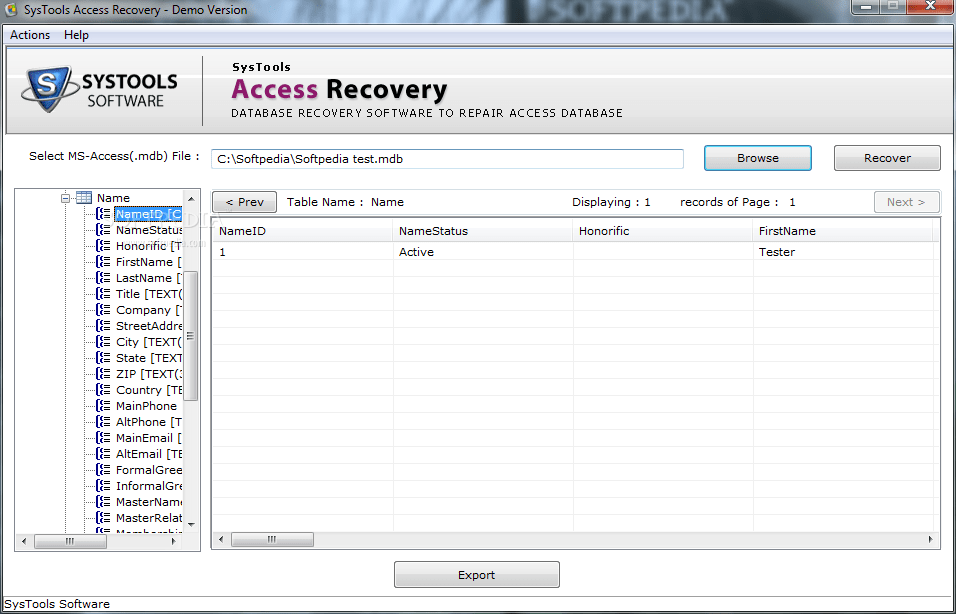Open the Actions menu
Image resolution: width=956 pixels, height=614 pixels.
coord(29,34)
